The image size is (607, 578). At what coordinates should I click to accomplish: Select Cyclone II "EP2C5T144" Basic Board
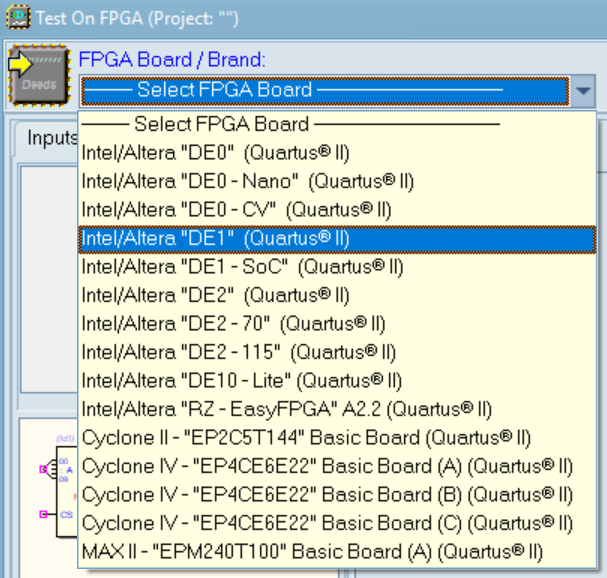point(337,438)
